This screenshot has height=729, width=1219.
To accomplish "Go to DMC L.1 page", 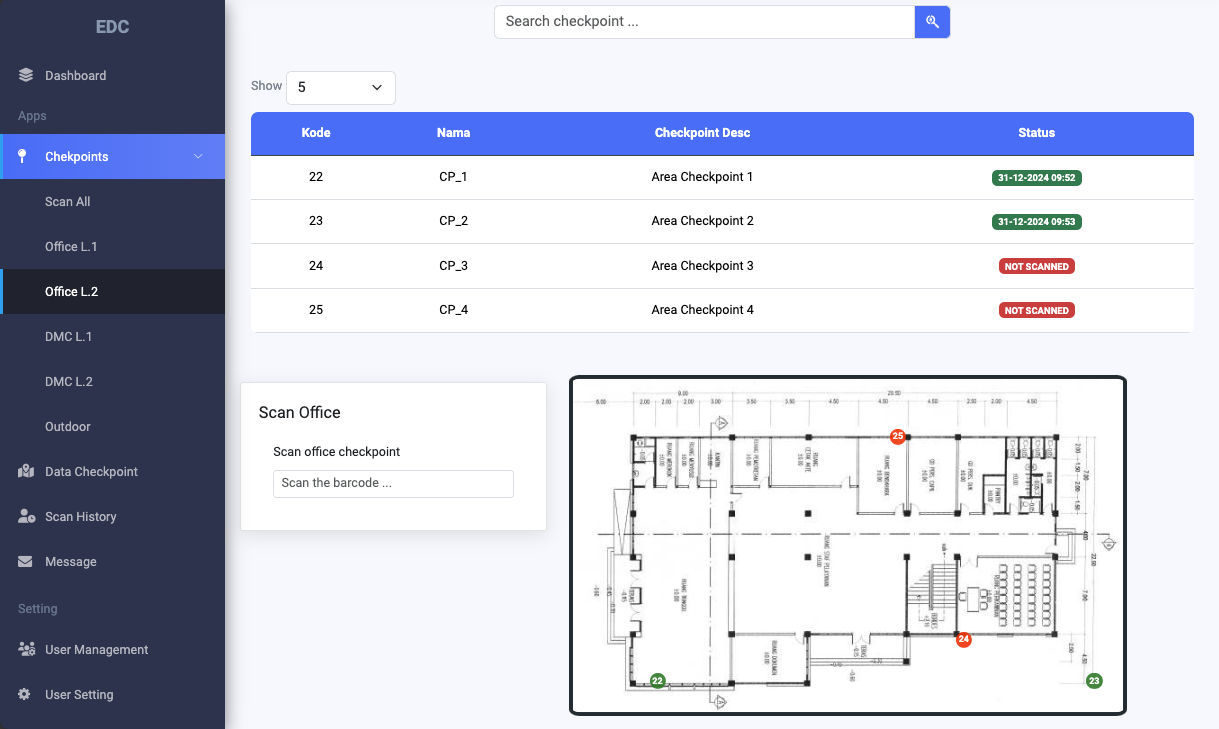I will point(68,336).
